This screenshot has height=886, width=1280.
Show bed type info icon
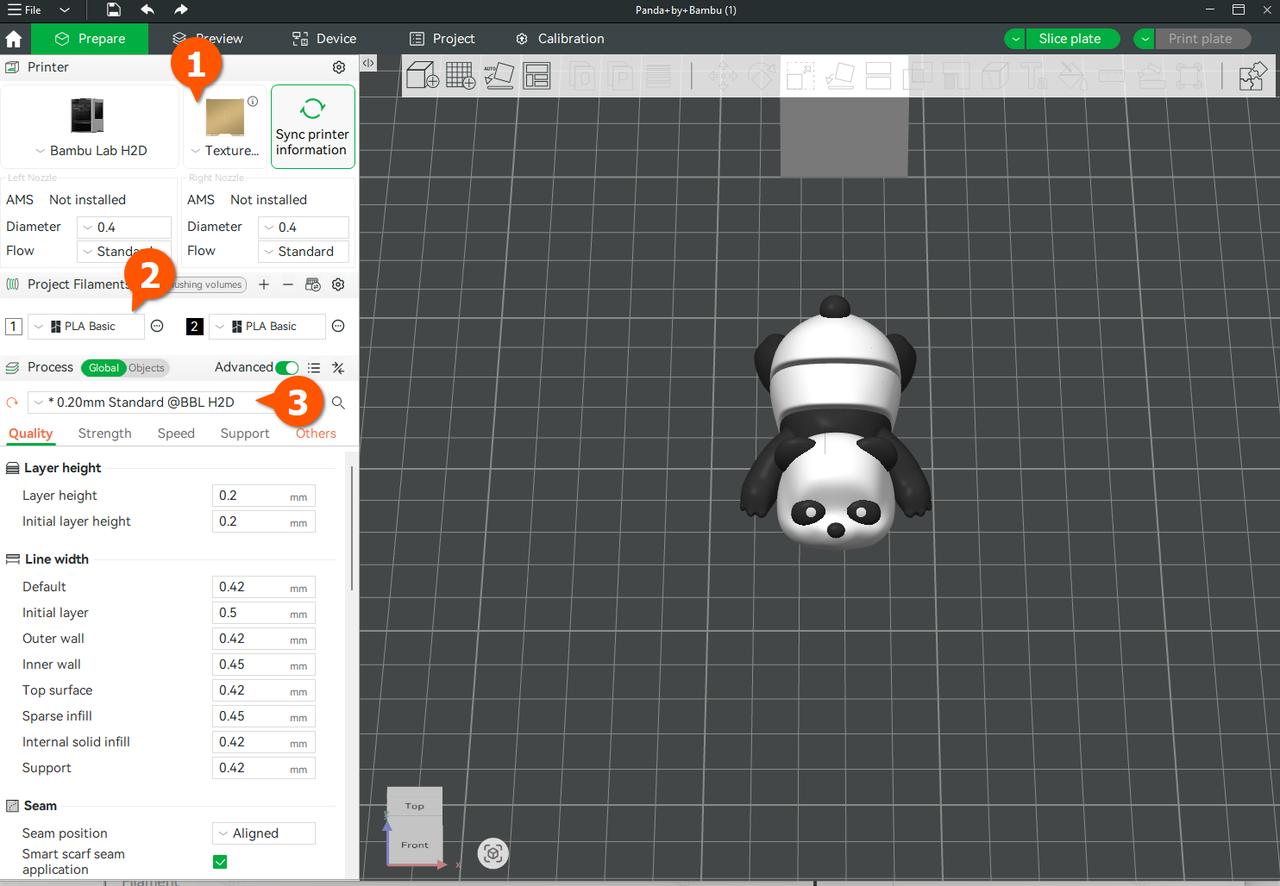253,101
